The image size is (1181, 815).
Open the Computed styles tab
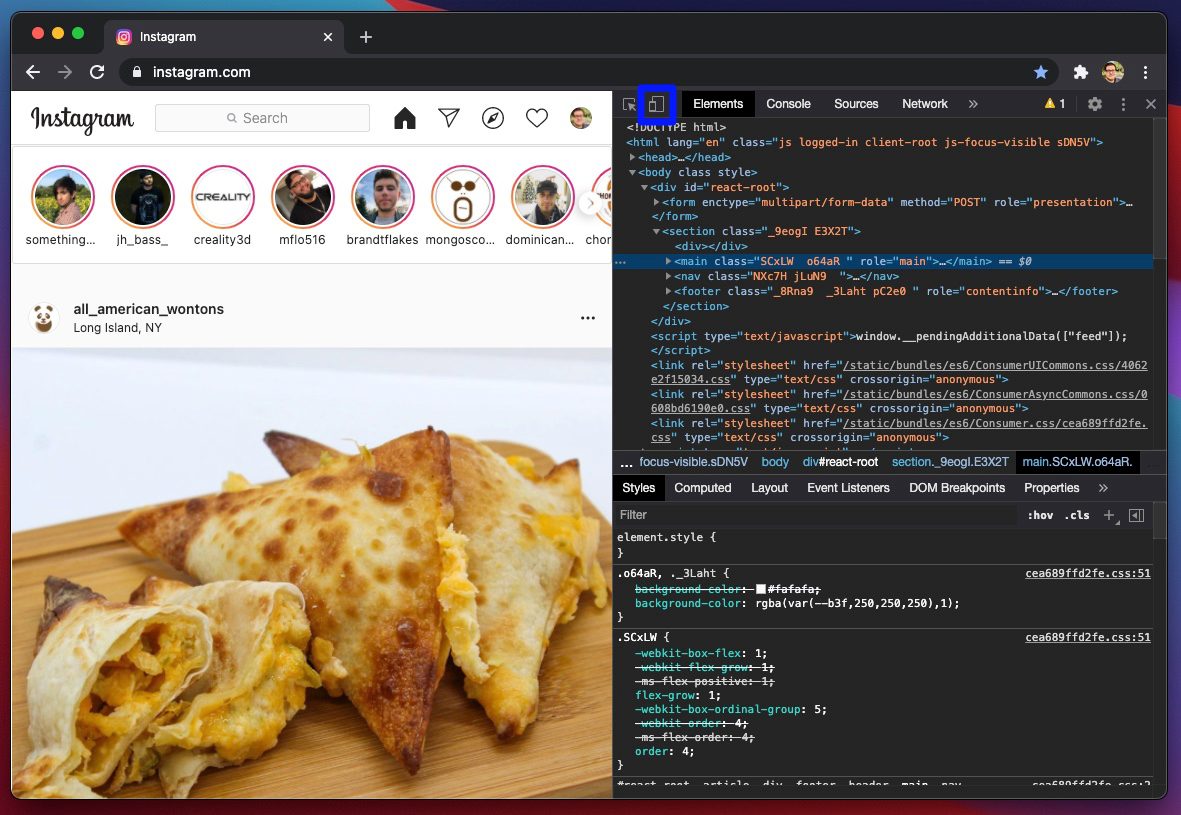tap(703, 488)
